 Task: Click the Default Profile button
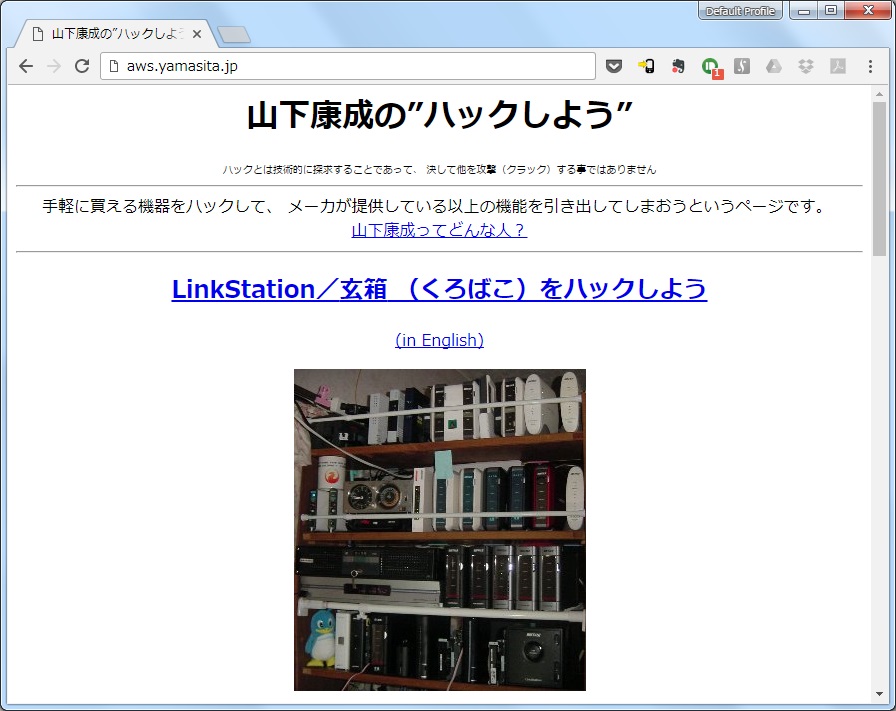pyautogui.click(x=740, y=11)
